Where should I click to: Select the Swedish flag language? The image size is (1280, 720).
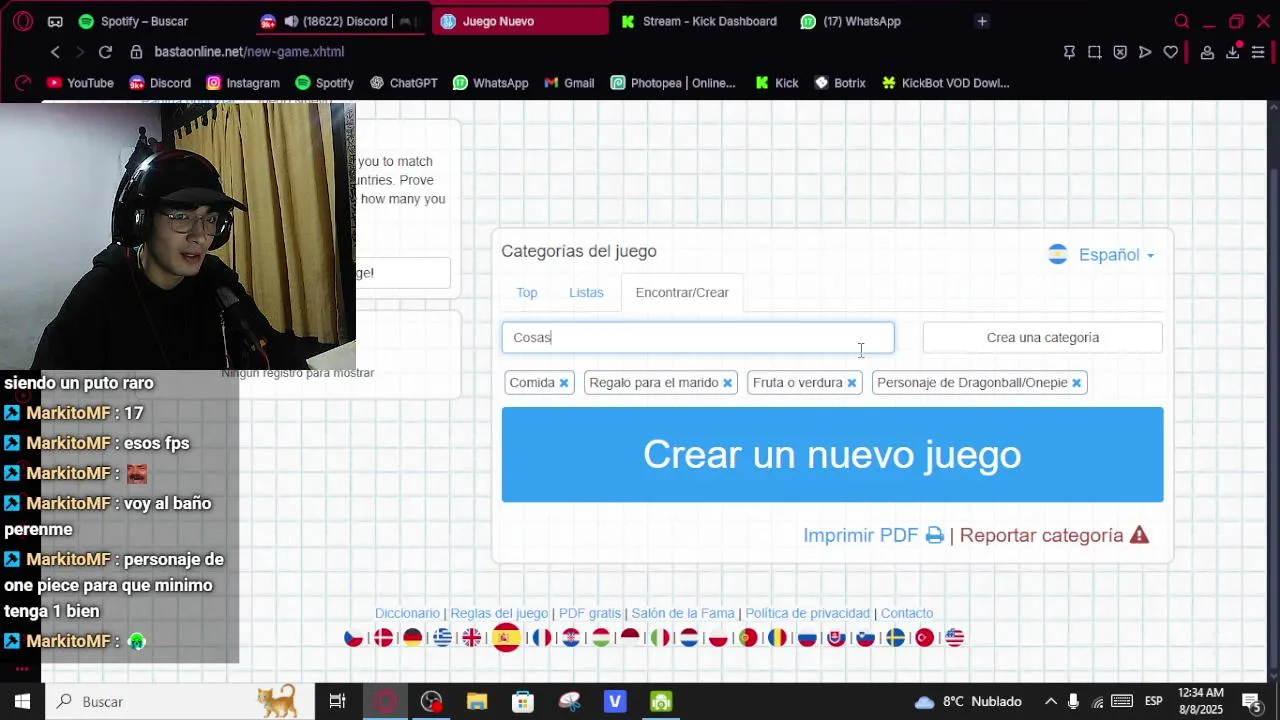(x=895, y=638)
